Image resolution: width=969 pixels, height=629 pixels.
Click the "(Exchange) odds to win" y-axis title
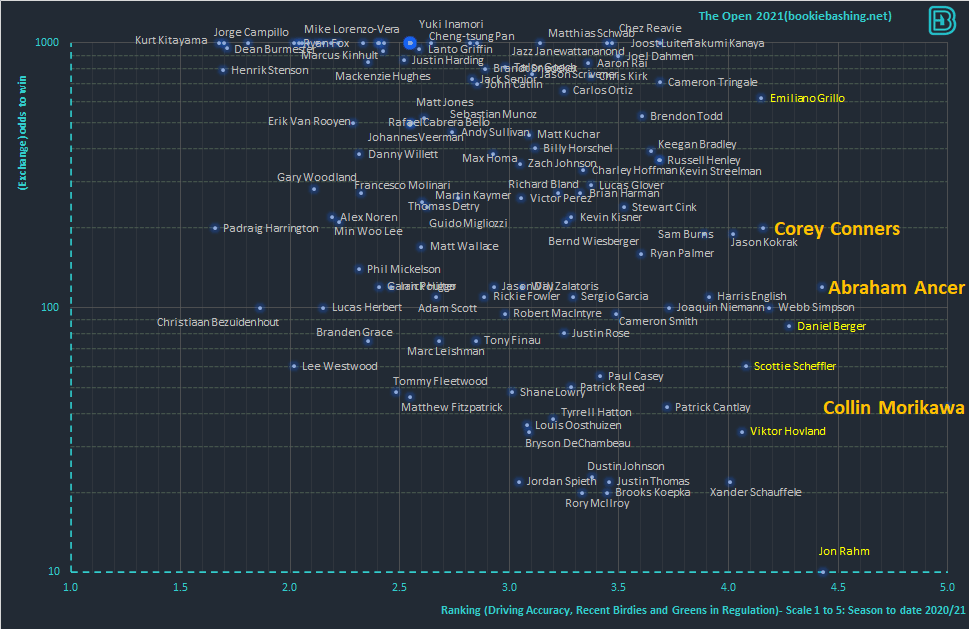click(x=23, y=133)
